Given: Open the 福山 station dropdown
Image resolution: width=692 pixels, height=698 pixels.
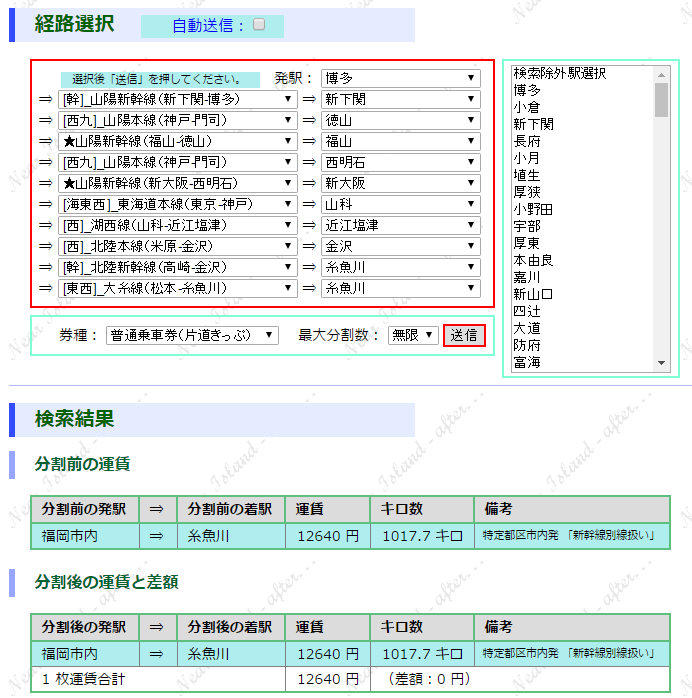Looking at the screenshot, I should pyautogui.click(x=401, y=141).
